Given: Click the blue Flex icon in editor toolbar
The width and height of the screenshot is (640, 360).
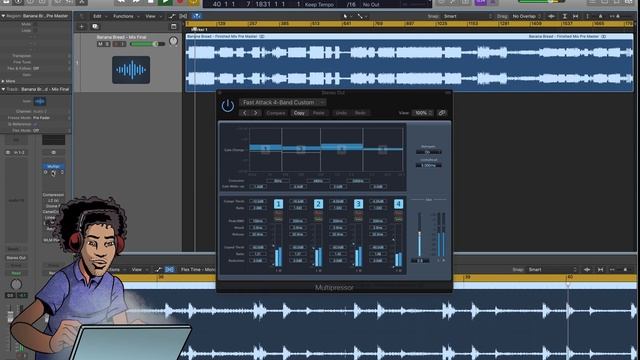Looking at the screenshot, I should 169,269.
